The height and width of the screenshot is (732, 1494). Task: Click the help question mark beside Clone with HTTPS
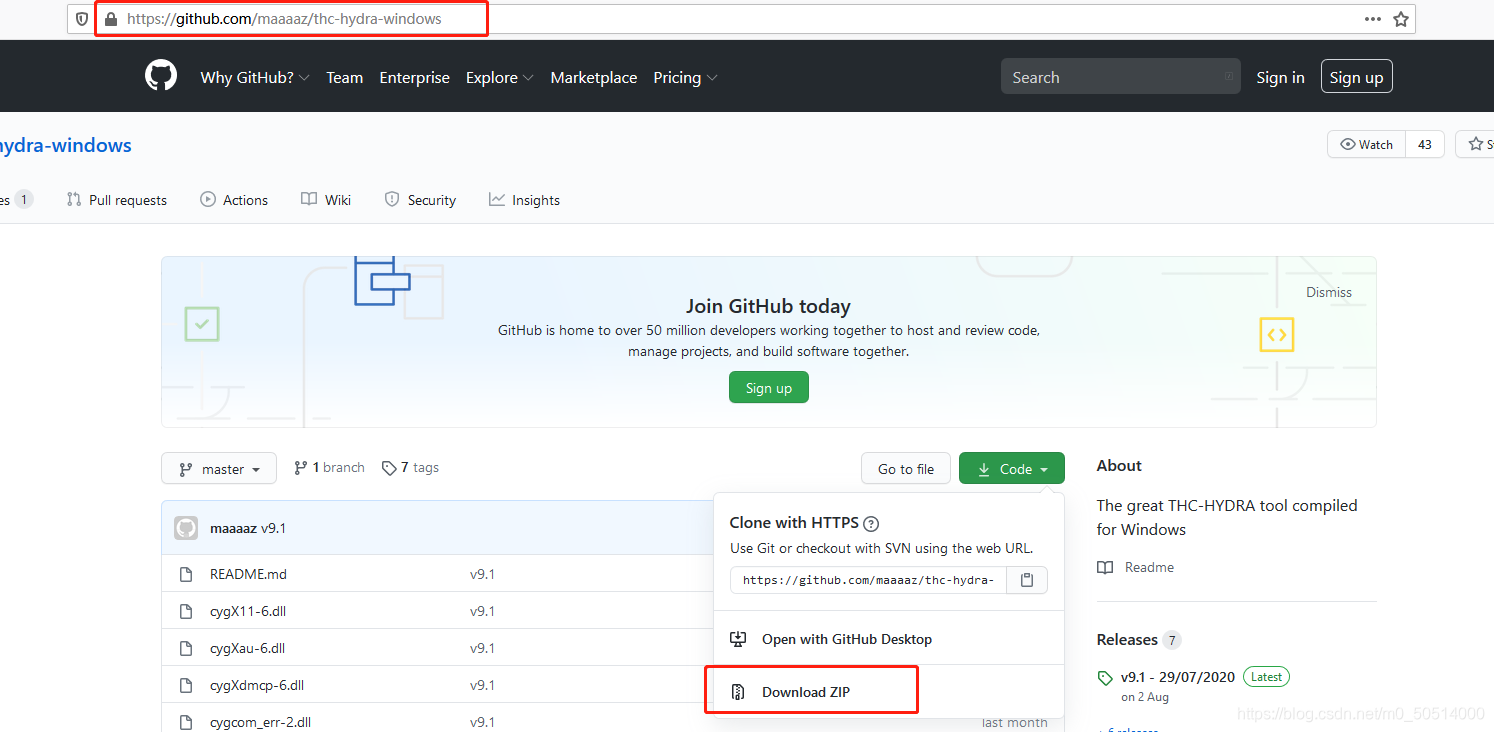[x=871, y=523]
